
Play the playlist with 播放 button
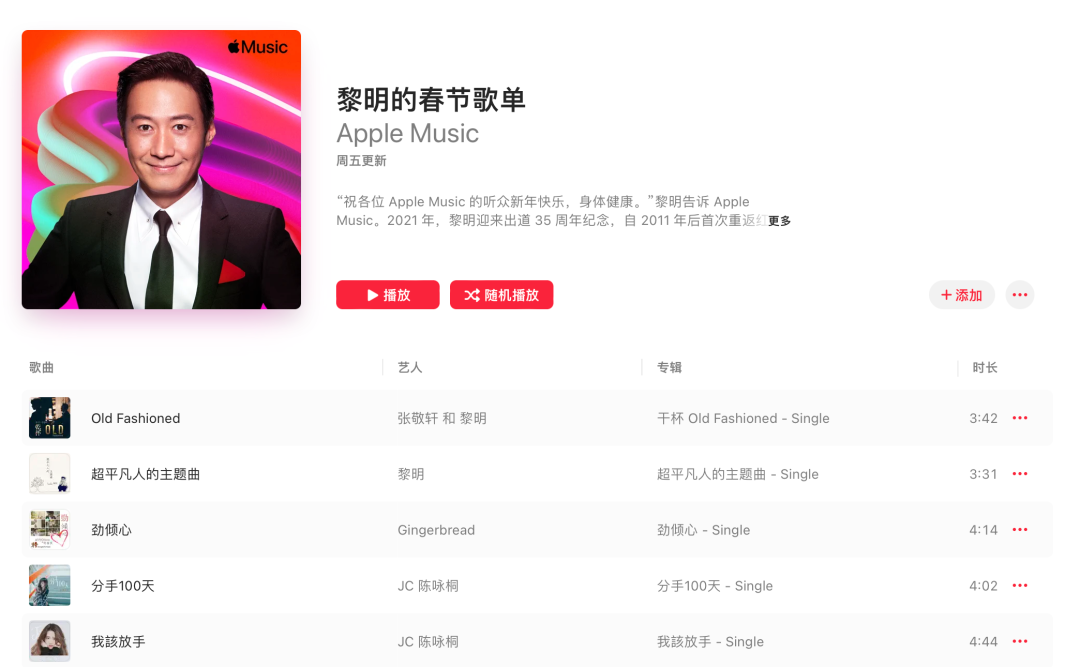click(388, 295)
